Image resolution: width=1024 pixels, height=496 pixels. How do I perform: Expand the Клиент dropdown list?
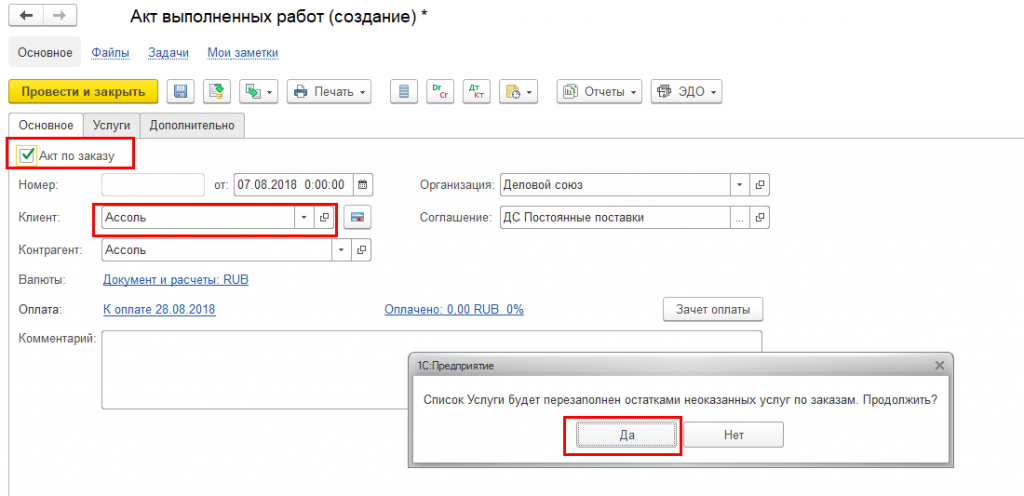[304, 217]
